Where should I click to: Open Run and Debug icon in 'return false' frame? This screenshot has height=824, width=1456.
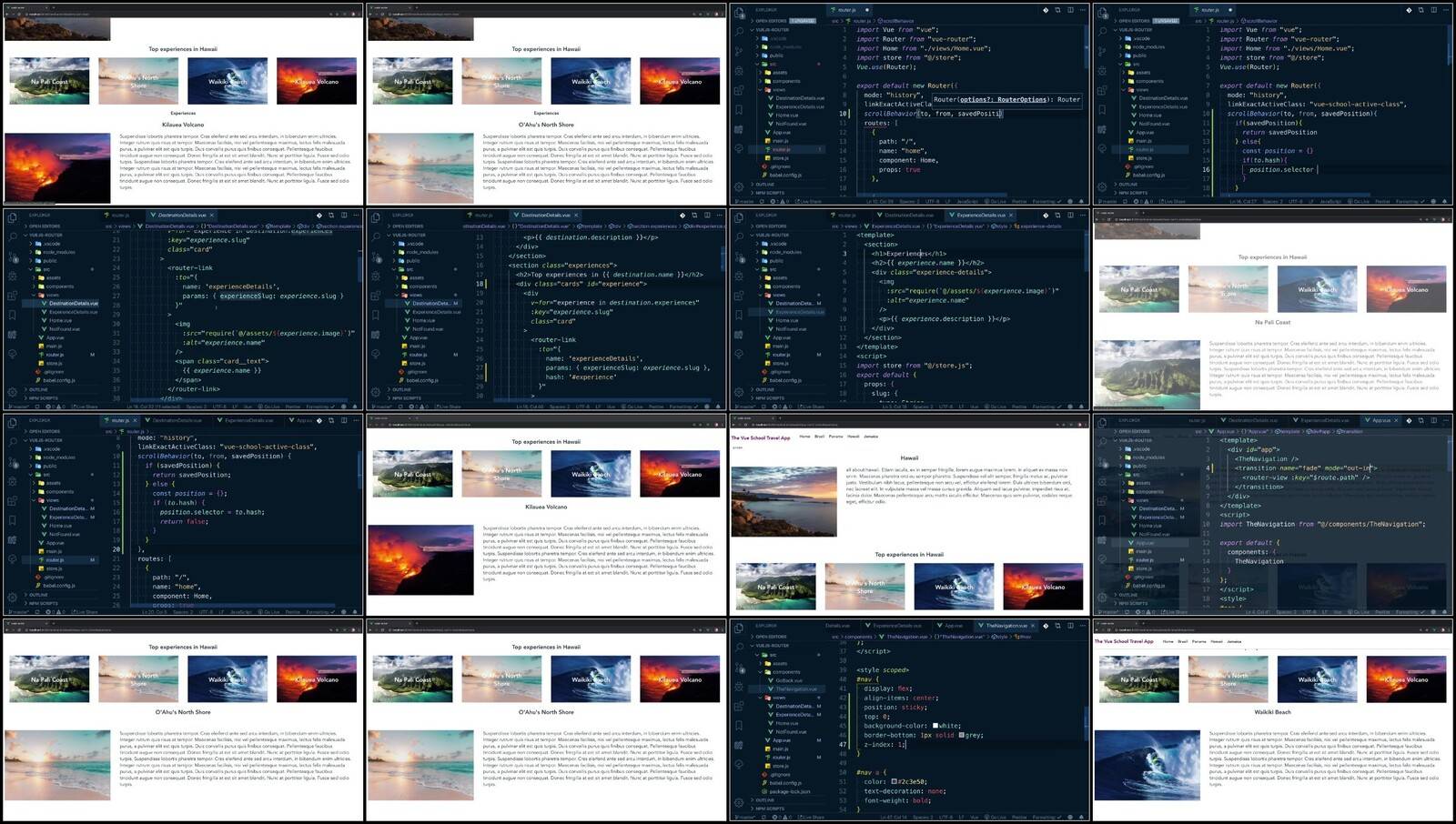[13, 481]
